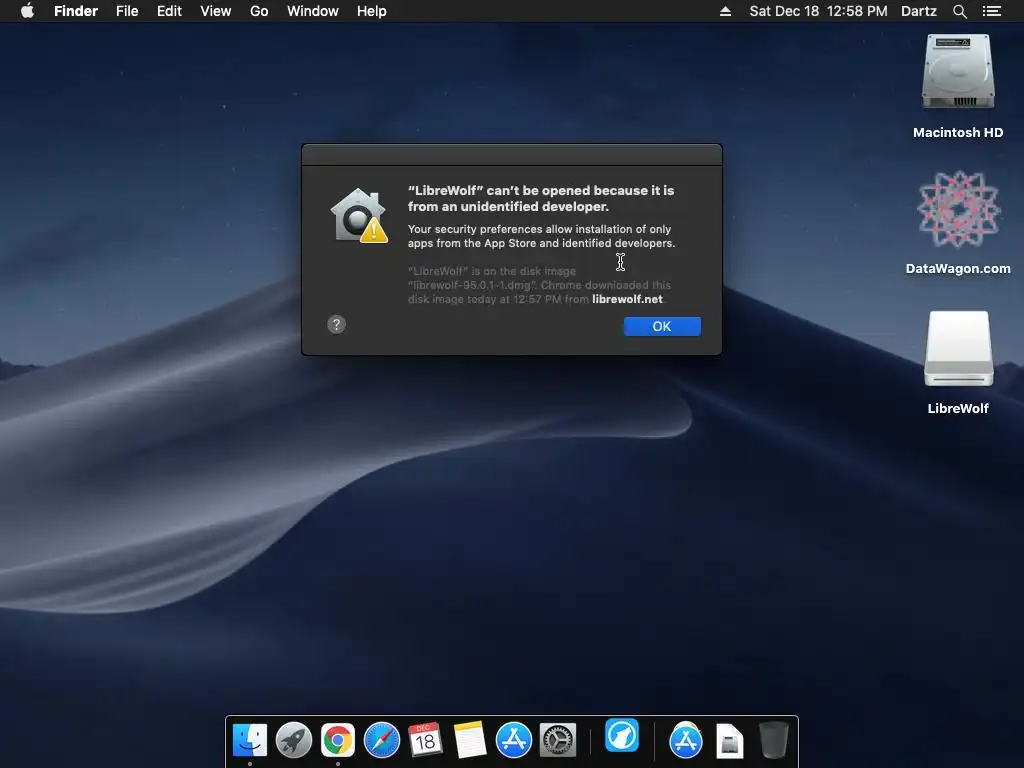
Task: Open the File menu
Action: pyautogui.click(x=127, y=11)
